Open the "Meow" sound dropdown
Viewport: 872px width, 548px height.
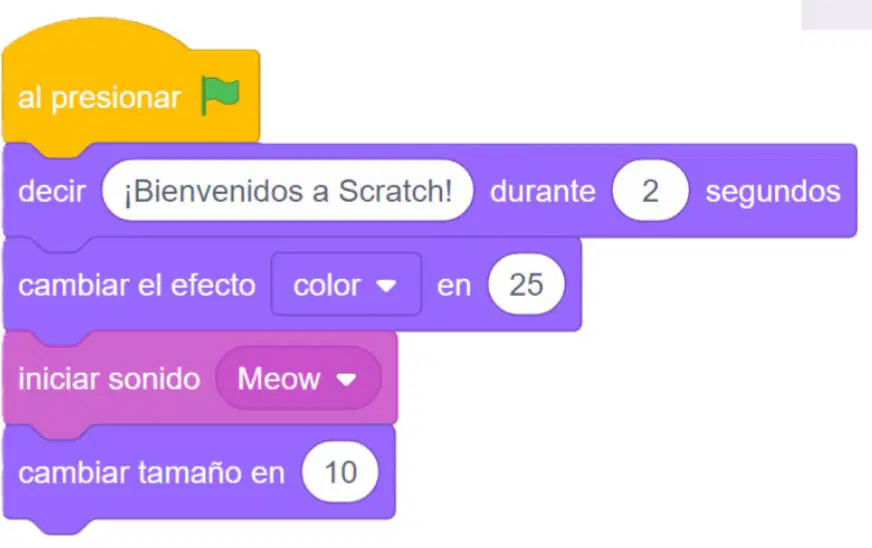299,378
